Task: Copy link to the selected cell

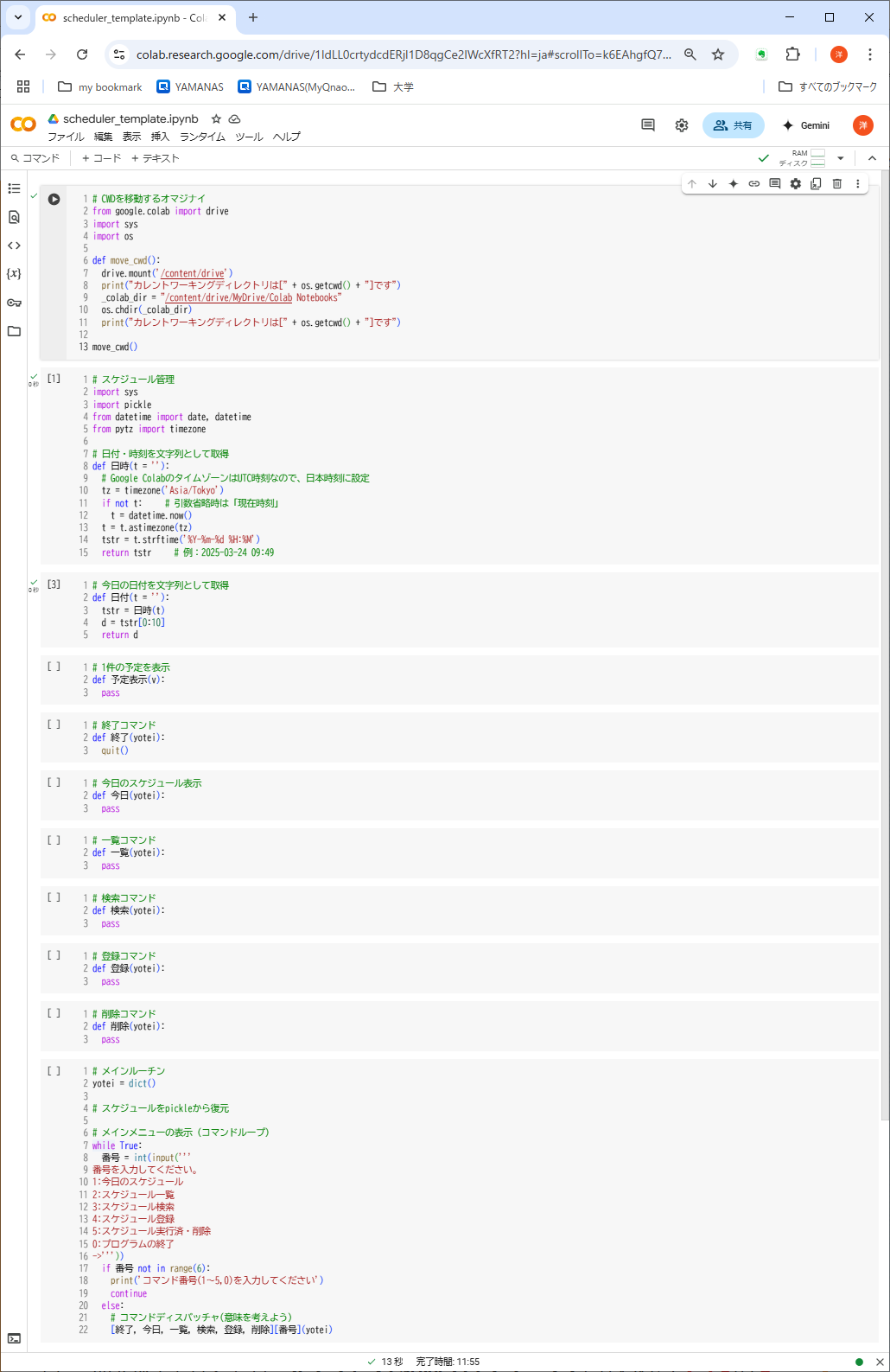Action: click(754, 183)
